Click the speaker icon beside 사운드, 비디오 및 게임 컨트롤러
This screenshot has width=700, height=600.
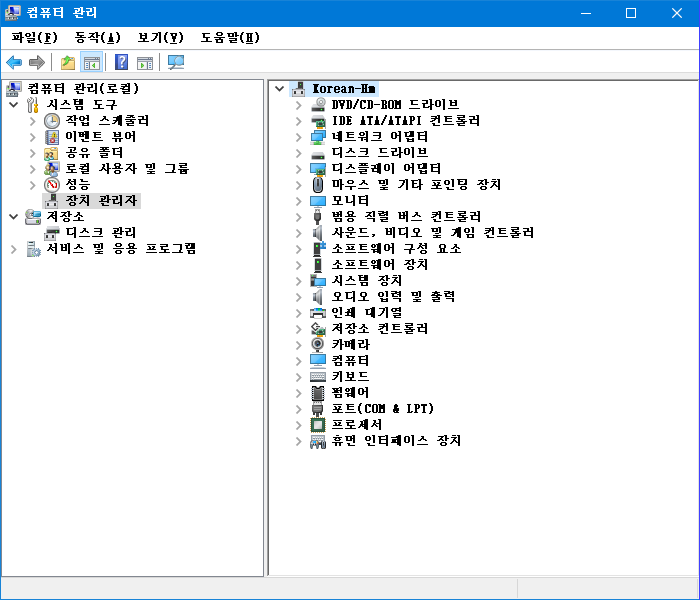coord(317,233)
